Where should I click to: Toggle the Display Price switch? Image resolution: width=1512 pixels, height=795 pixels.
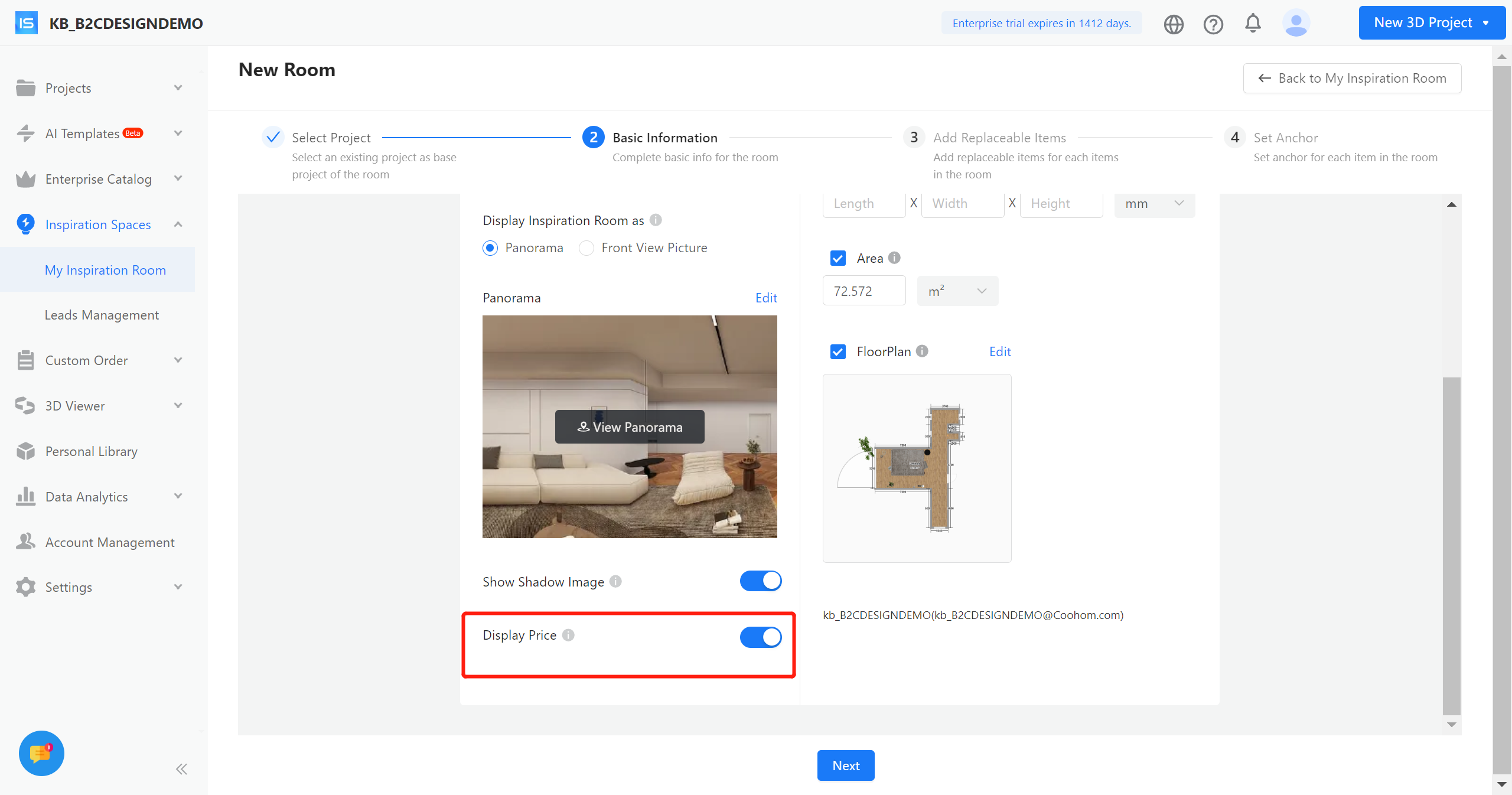[x=761, y=637]
